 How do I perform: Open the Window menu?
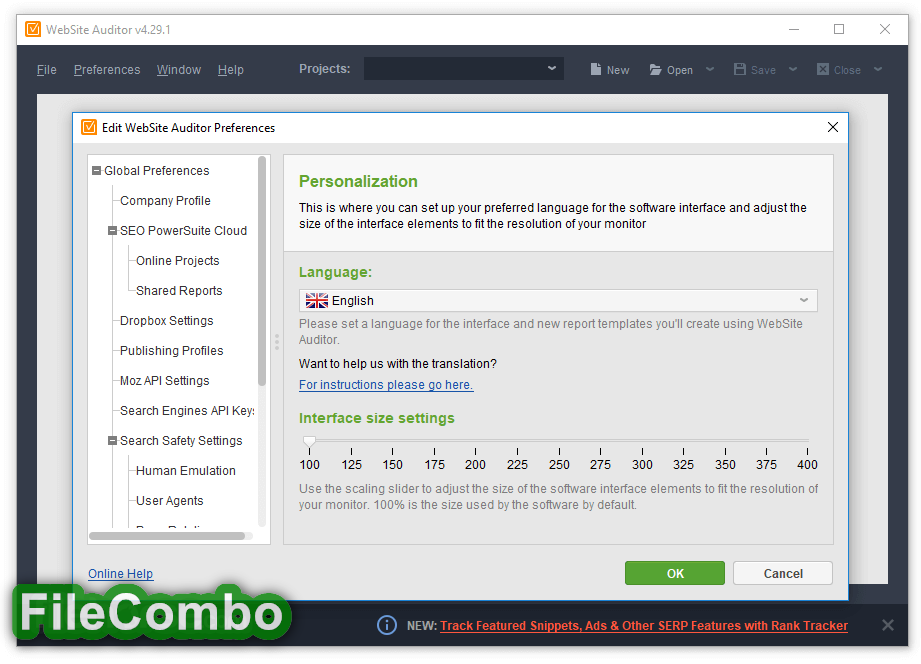click(x=179, y=69)
